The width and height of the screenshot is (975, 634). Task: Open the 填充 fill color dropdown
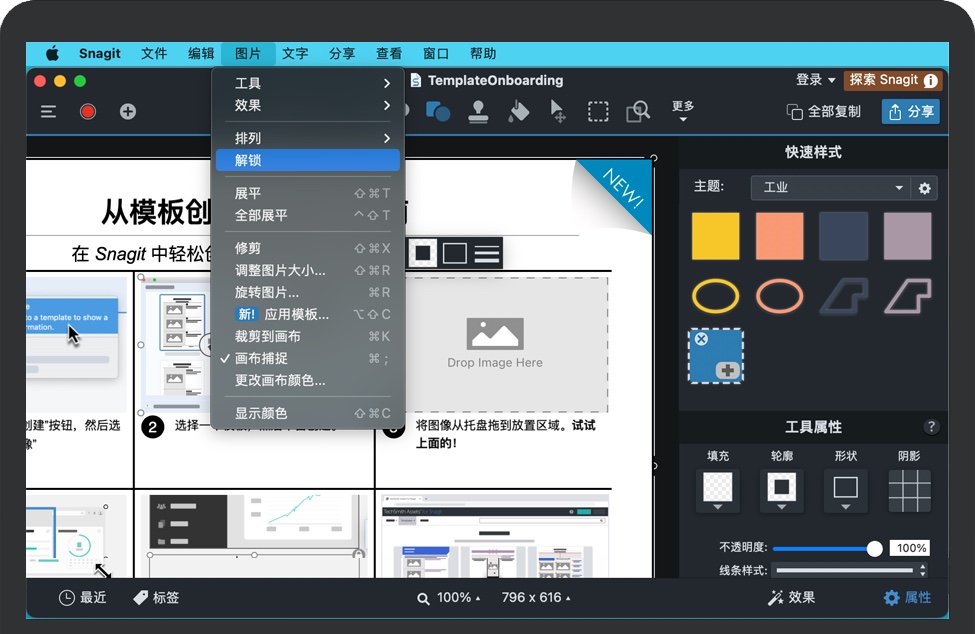718,491
